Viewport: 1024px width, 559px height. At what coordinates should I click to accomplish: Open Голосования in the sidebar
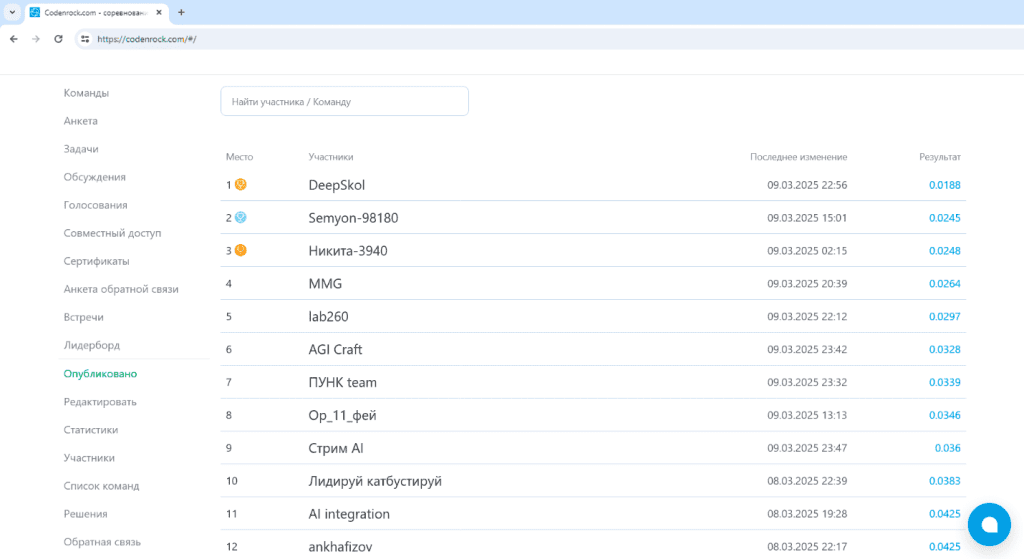(x=95, y=205)
